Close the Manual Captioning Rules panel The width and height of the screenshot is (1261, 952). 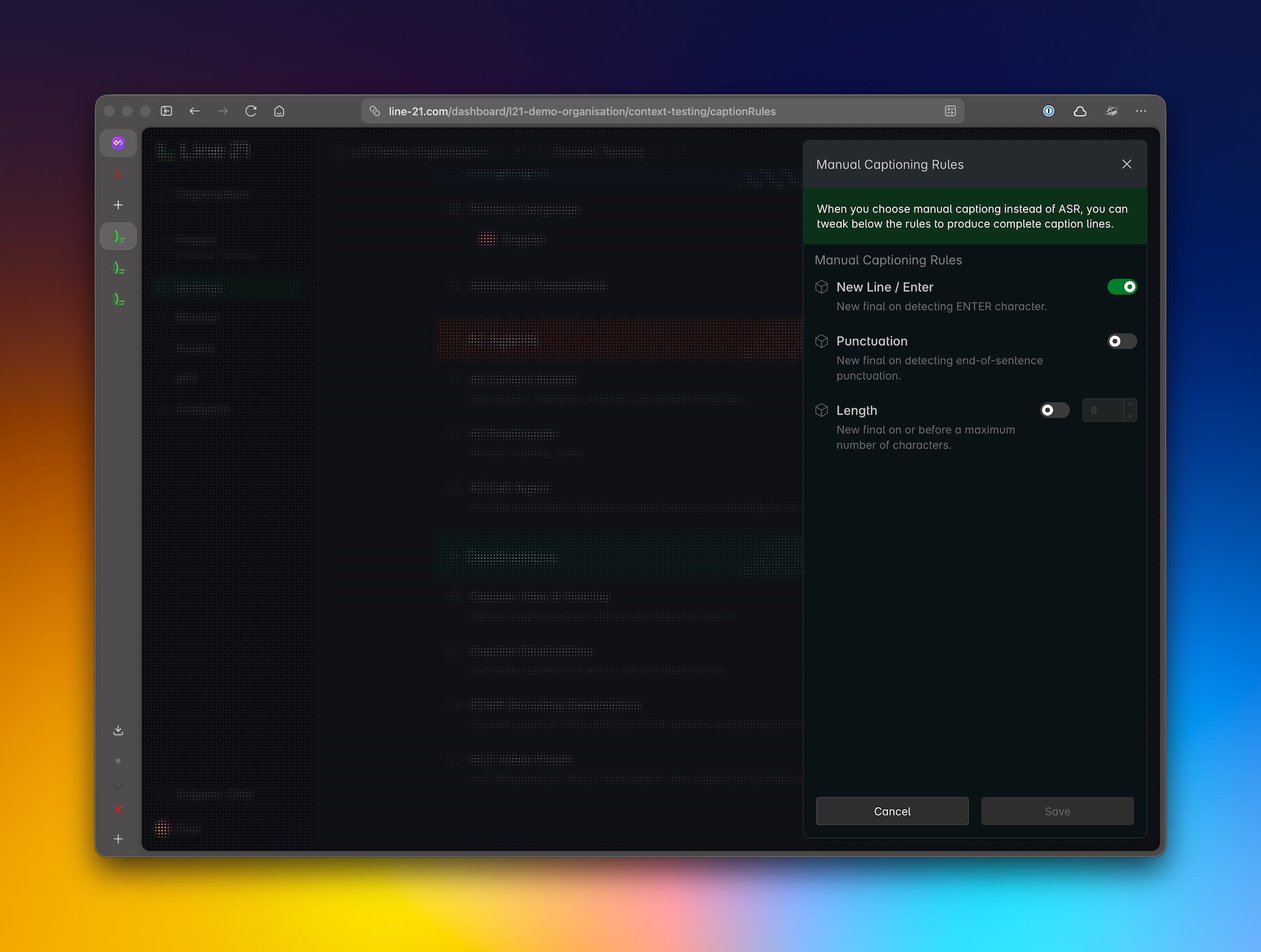tap(1126, 164)
